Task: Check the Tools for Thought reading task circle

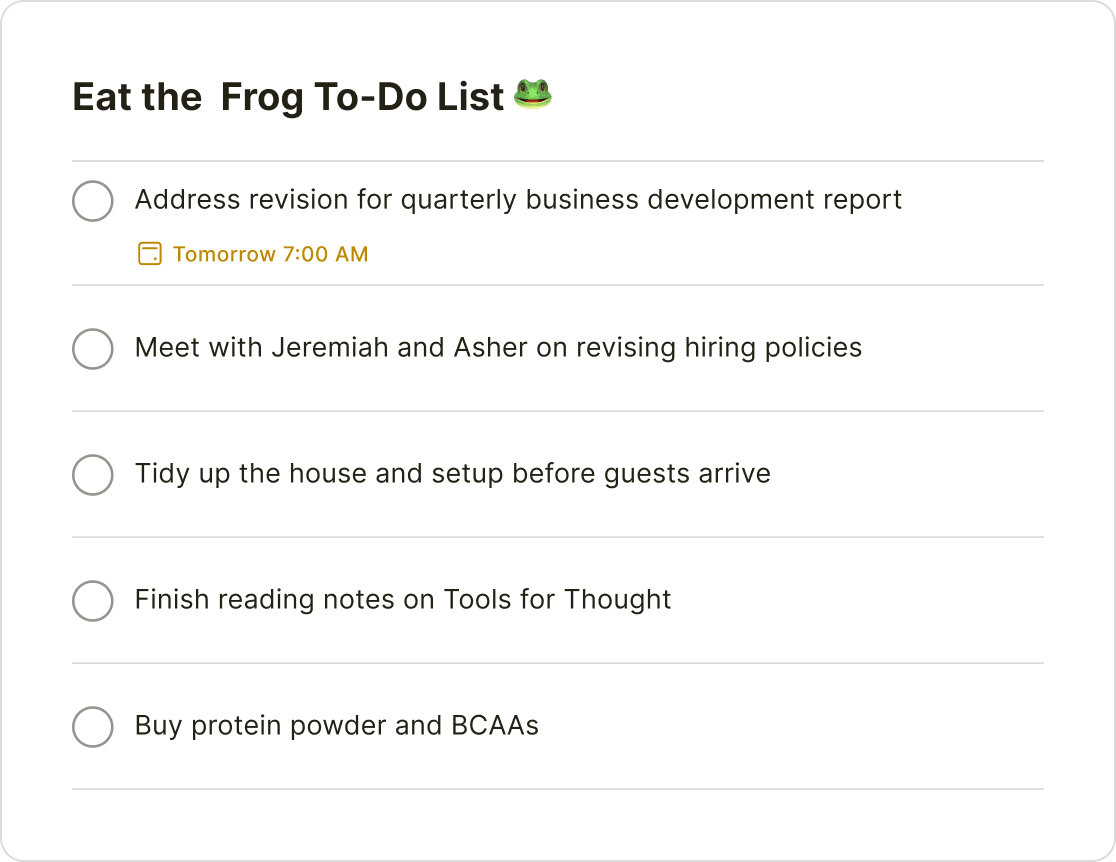Action: pyautogui.click(x=92, y=601)
